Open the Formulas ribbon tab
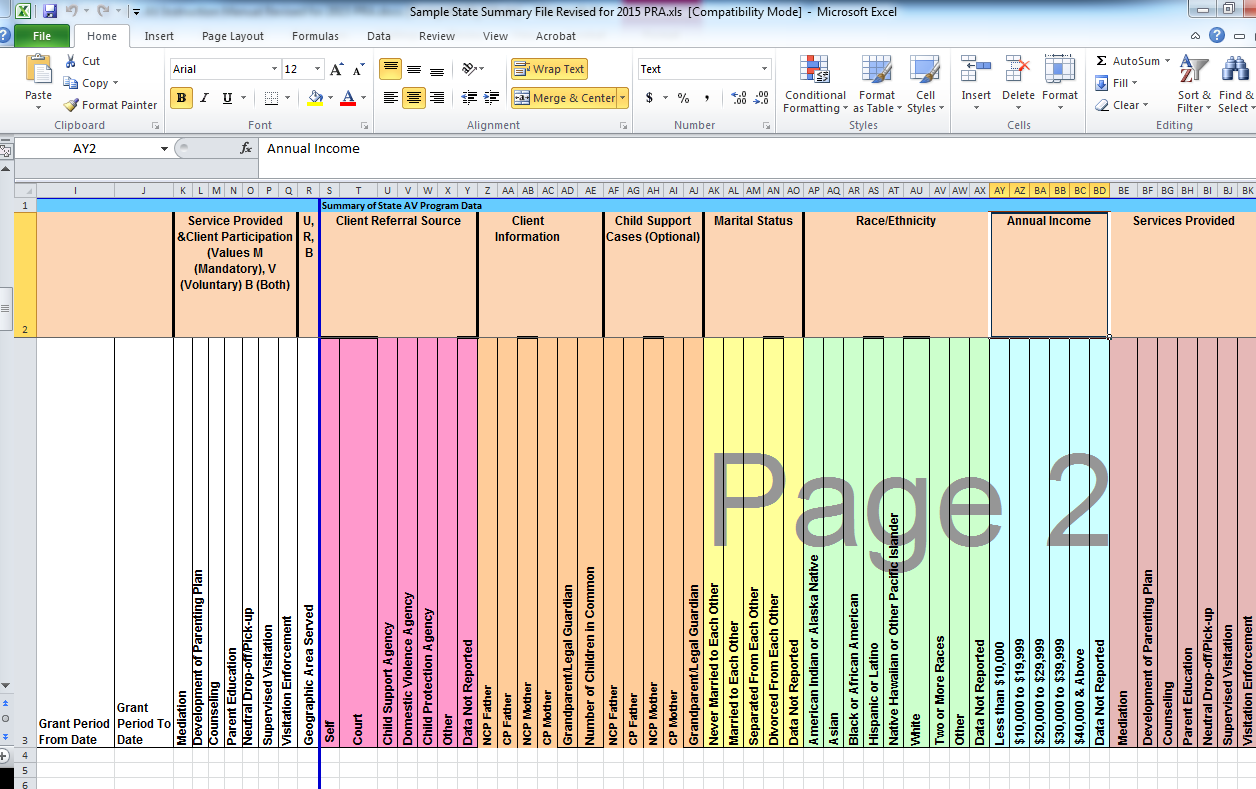The width and height of the screenshot is (1256, 789). pos(315,36)
